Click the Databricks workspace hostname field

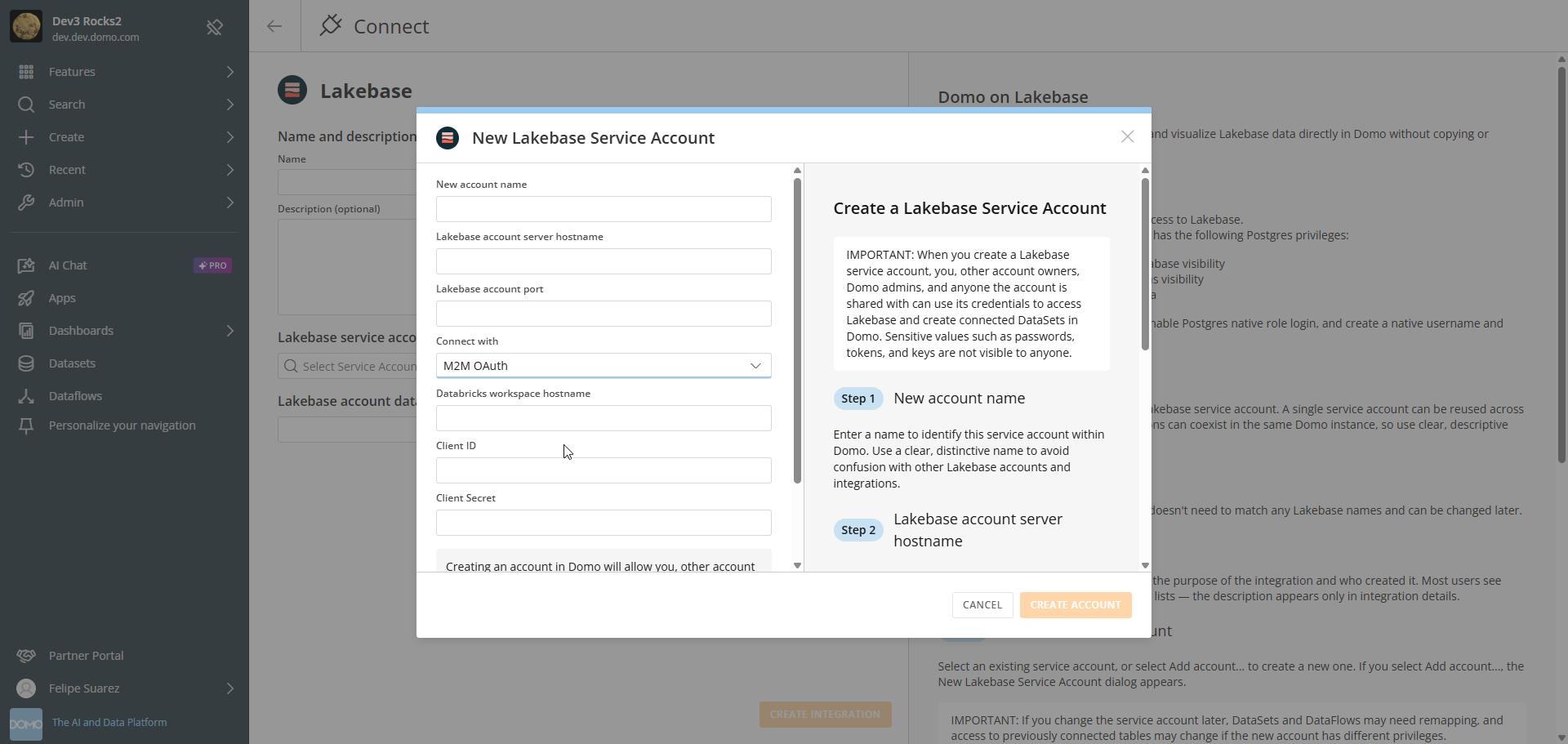(x=604, y=418)
